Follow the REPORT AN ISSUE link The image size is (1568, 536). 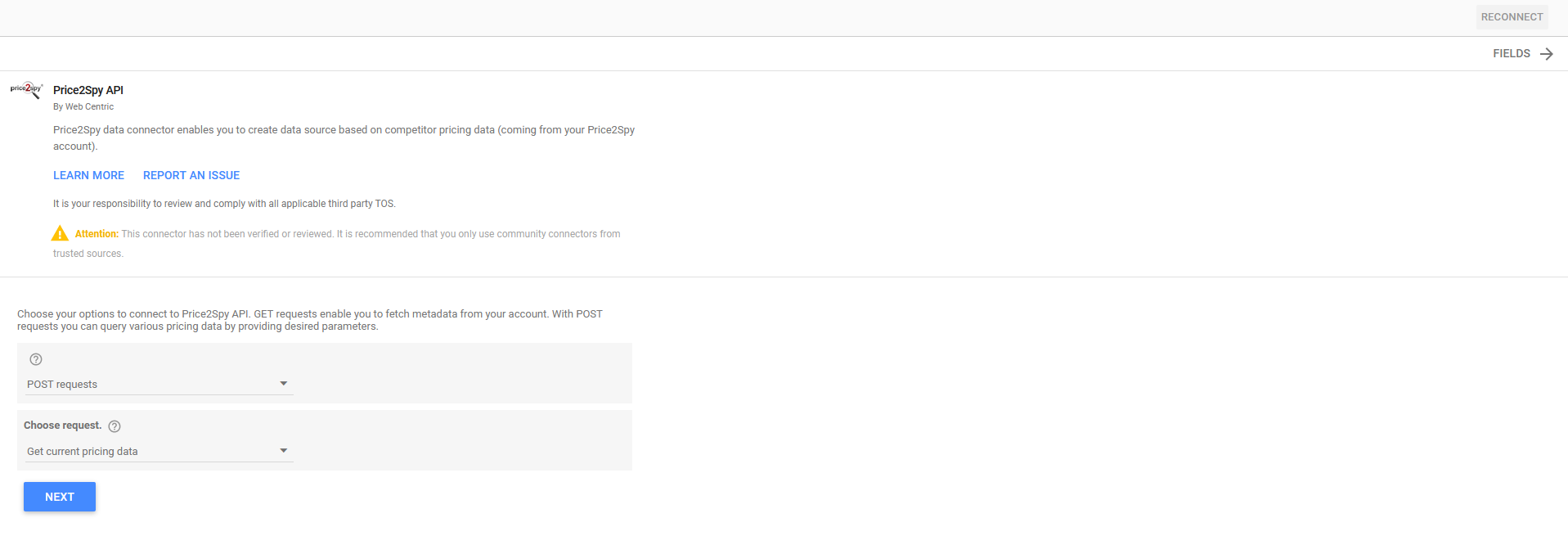pyautogui.click(x=191, y=175)
